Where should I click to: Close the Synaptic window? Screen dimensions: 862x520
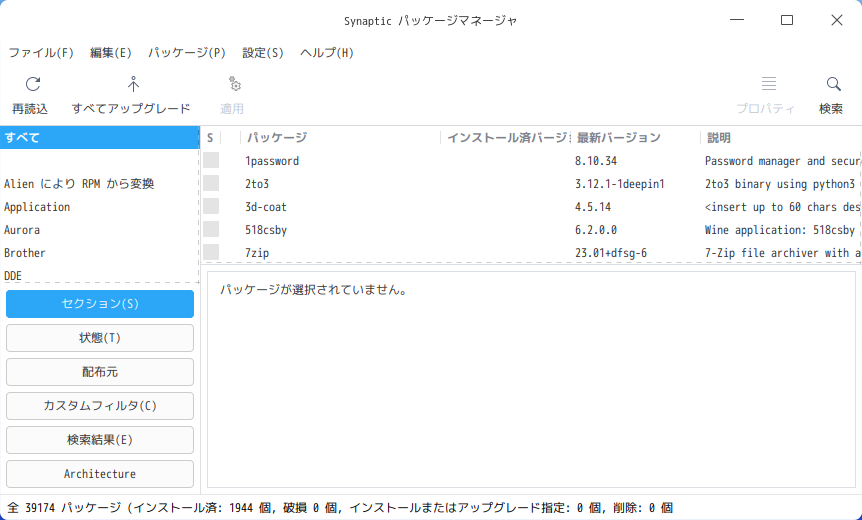(837, 20)
